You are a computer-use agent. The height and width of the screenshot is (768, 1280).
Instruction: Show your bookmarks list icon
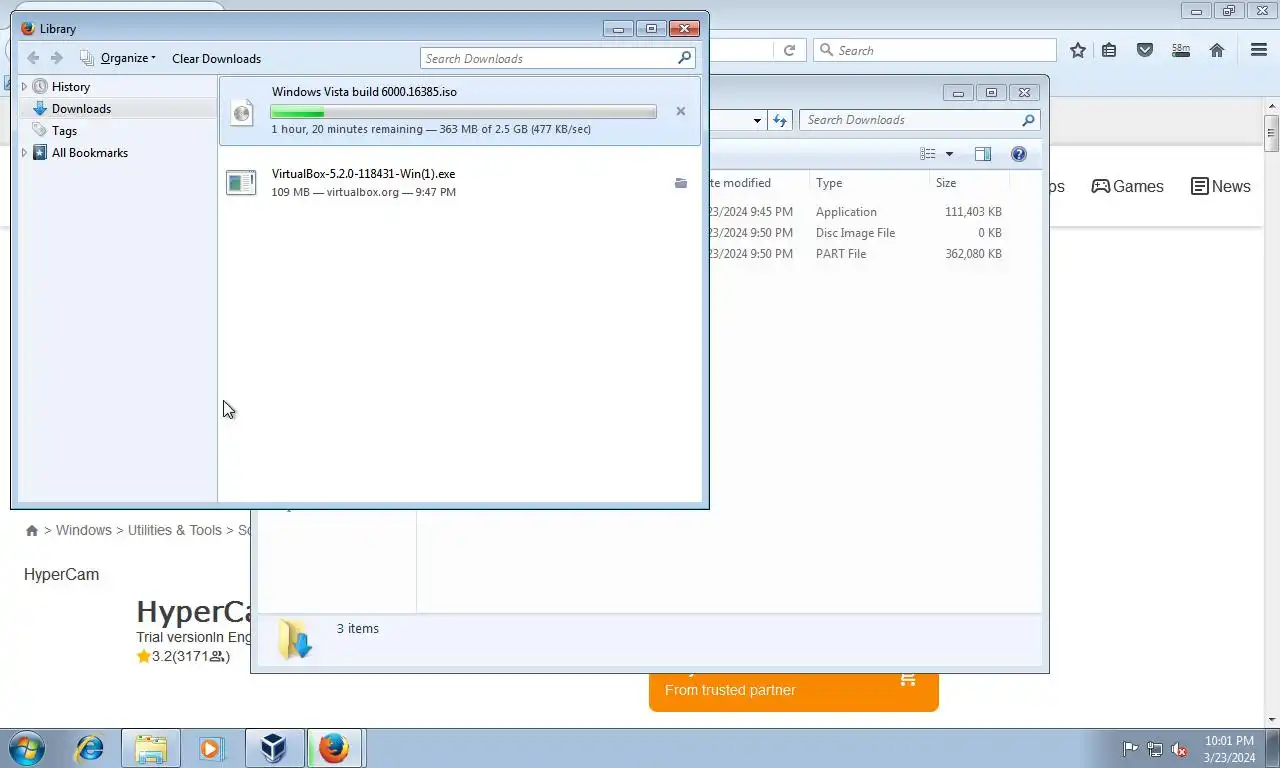click(1109, 50)
